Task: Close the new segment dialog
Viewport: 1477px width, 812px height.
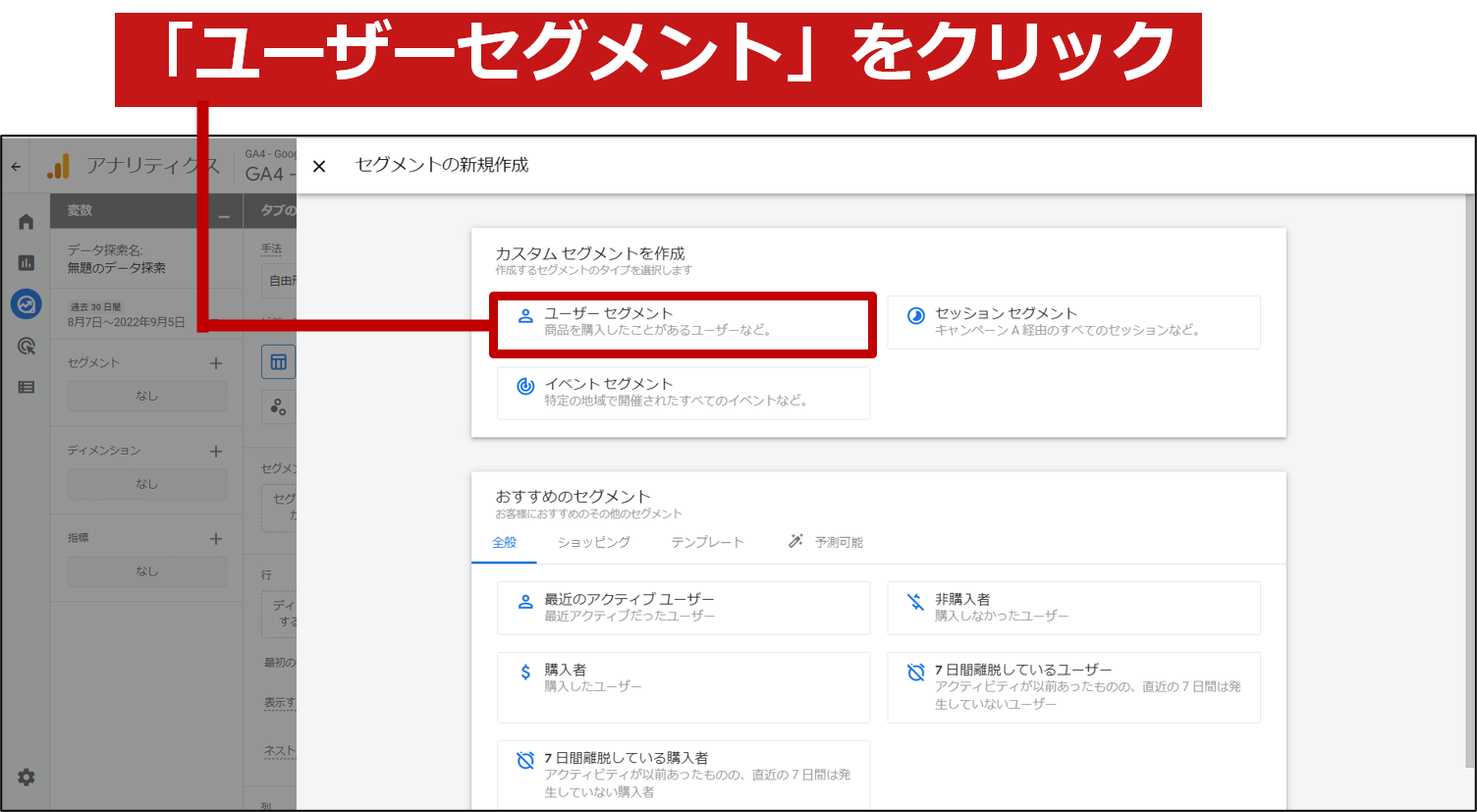Action: (x=319, y=166)
